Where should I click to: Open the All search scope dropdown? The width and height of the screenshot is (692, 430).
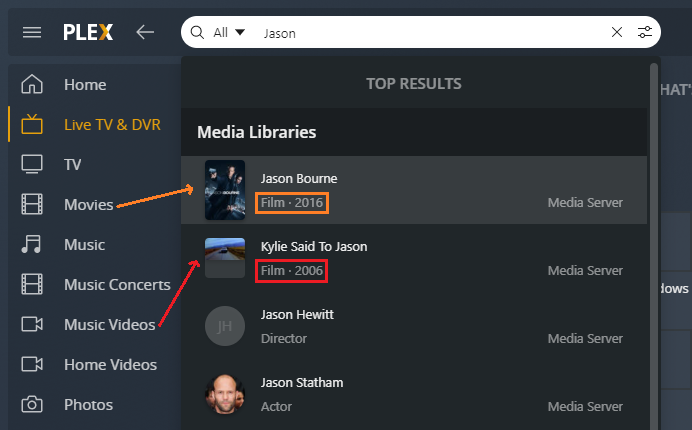229,32
